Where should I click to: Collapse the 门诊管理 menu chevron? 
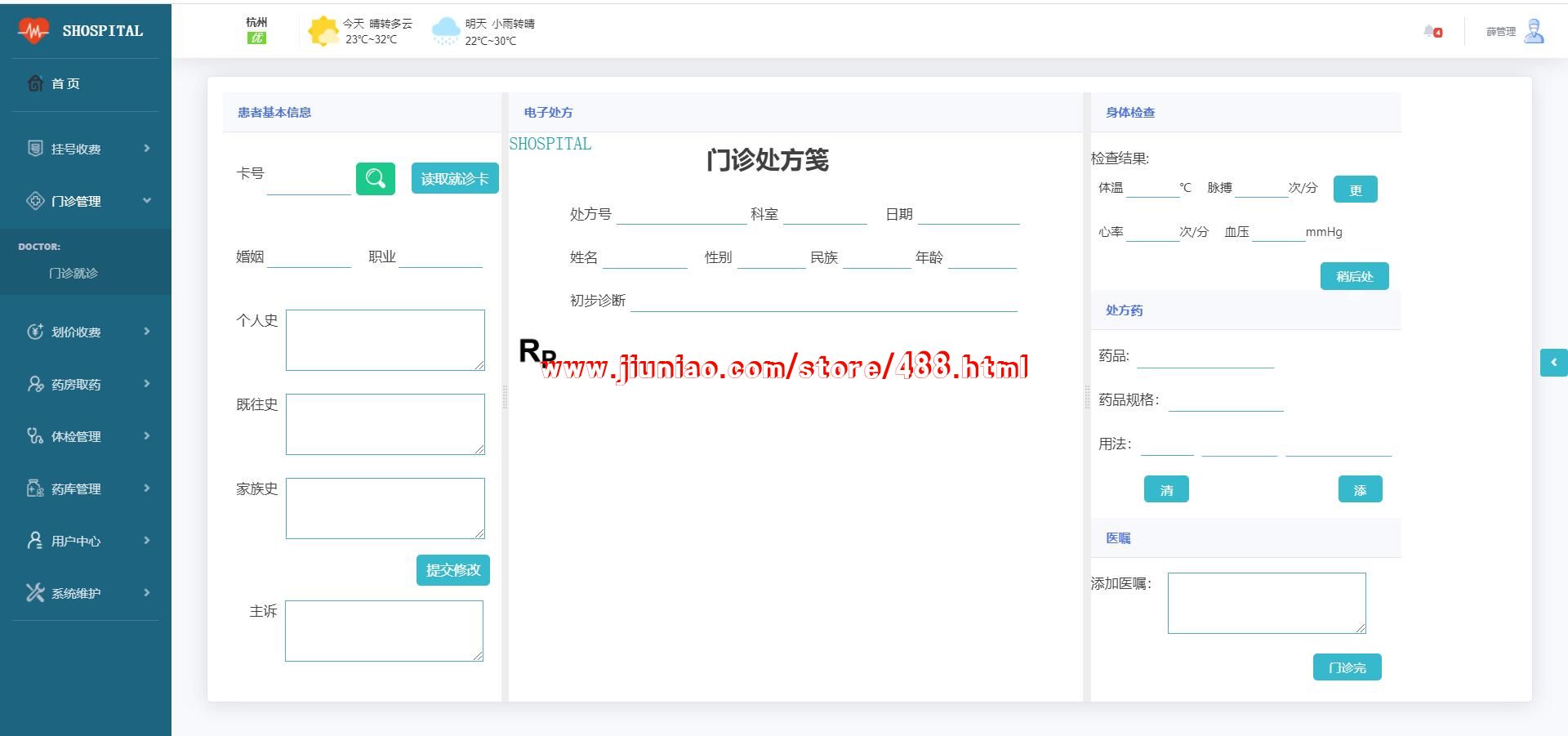coord(147,201)
